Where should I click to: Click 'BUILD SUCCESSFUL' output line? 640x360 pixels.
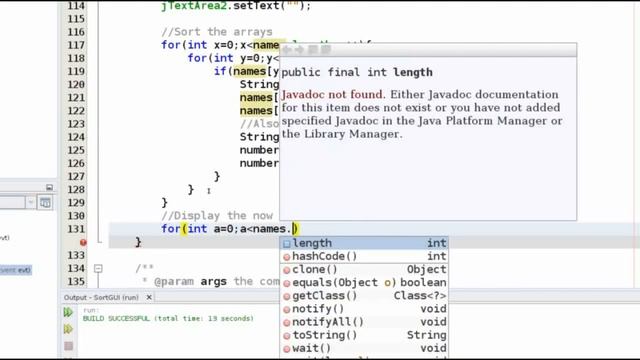point(168,318)
